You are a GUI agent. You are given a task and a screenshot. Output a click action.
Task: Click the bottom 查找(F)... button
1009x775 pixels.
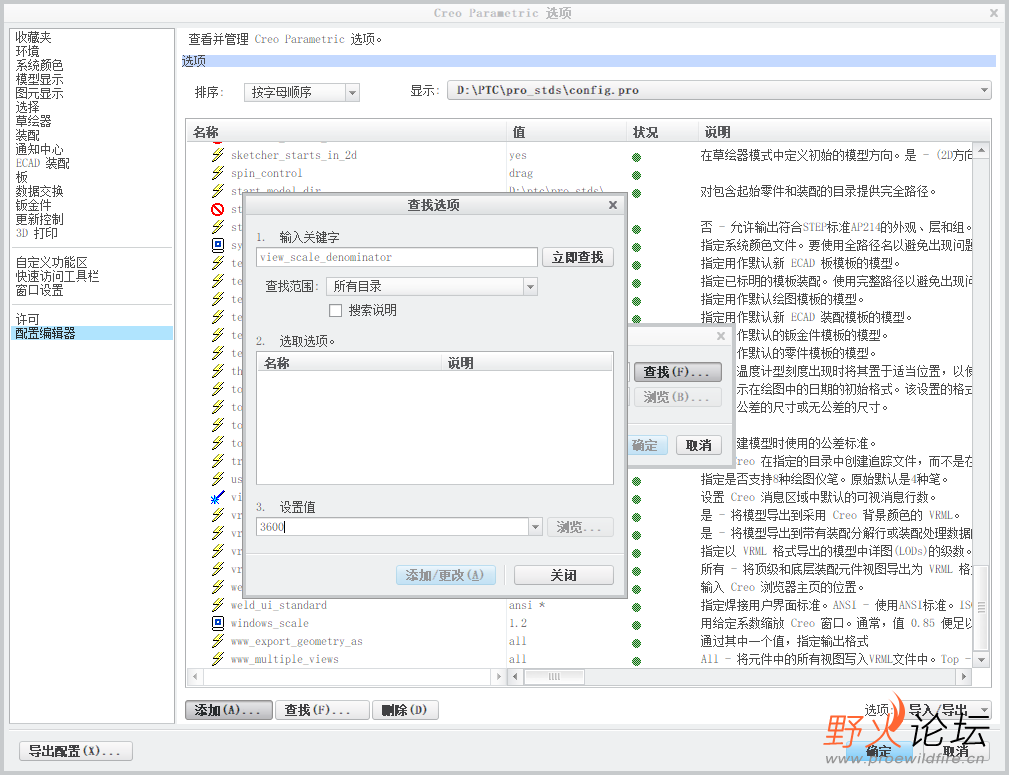tap(322, 710)
